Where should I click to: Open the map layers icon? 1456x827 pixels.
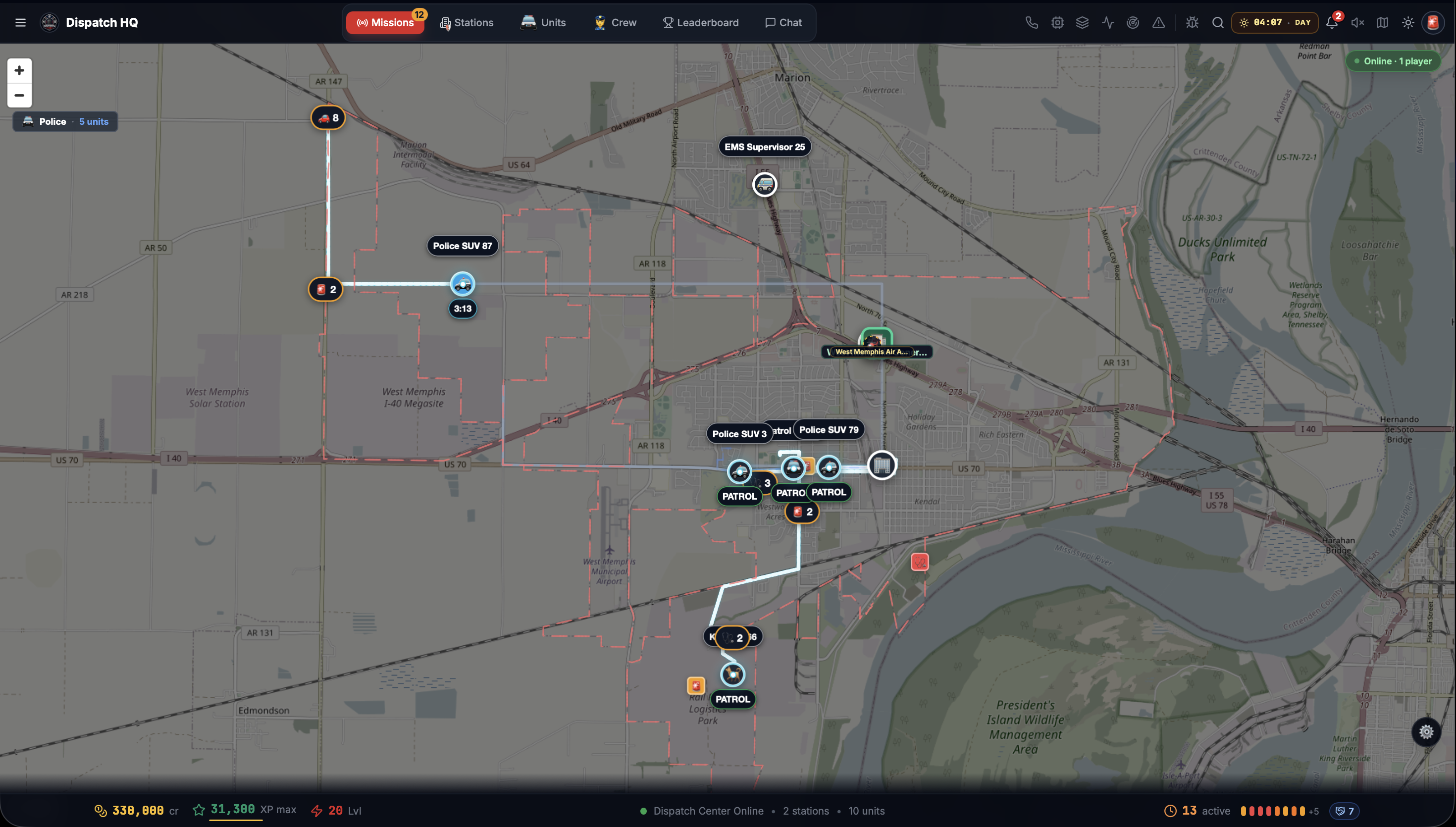pyautogui.click(x=1083, y=23)
